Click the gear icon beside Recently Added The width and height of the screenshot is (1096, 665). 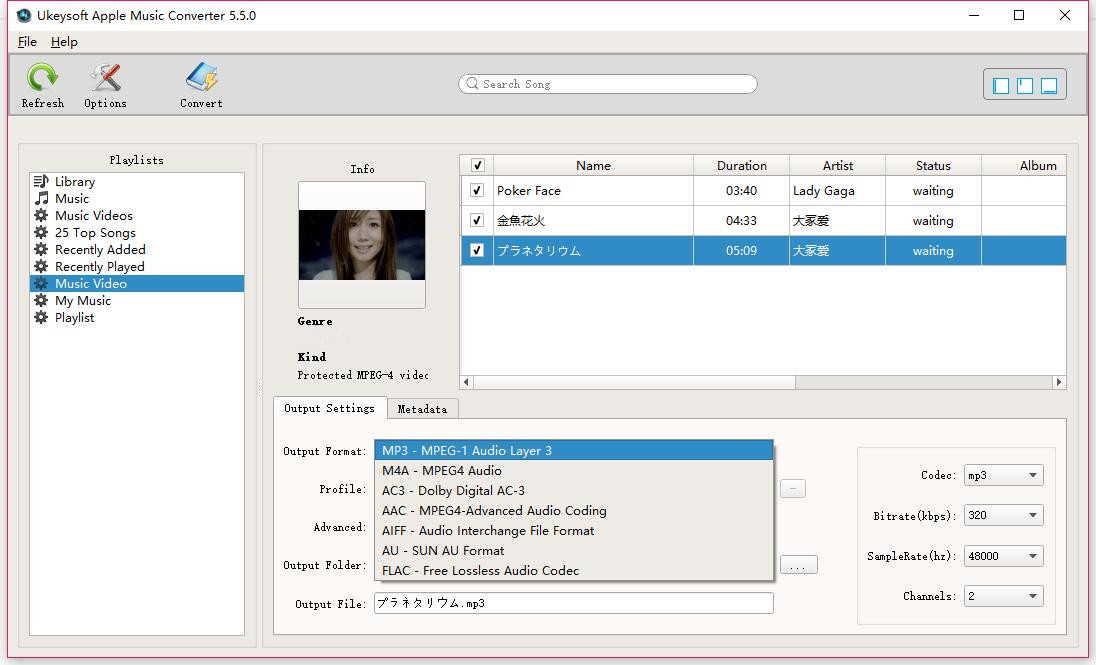pos(41,249)
